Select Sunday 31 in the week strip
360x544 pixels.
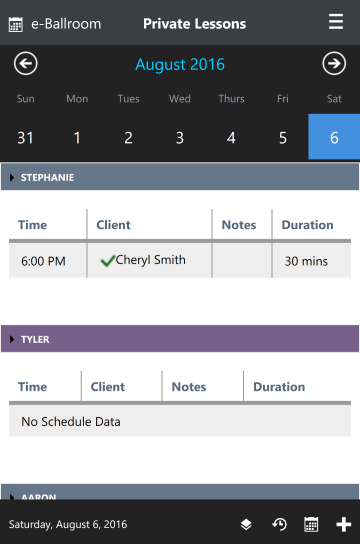coord(25,137)
